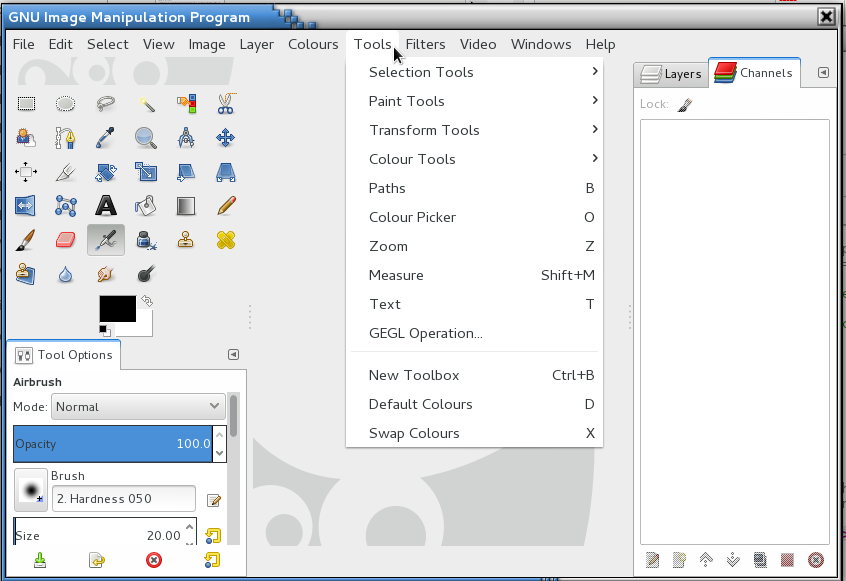Choose the Rotate tool icon
846x581 pixels.
pyautogui.click(x=106, y=172)
